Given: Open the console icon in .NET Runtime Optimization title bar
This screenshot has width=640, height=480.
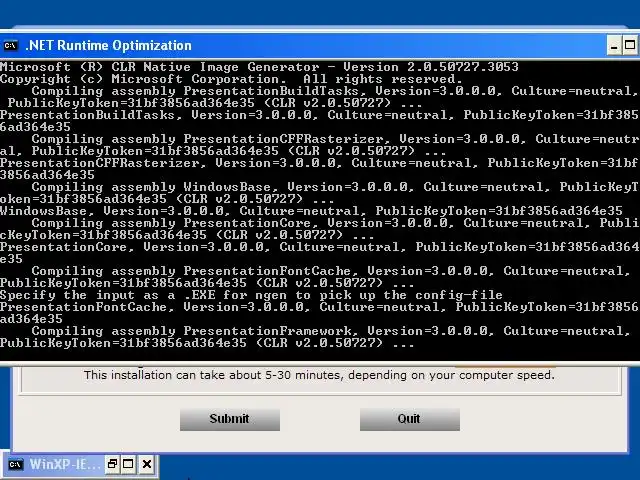Looking at the screenshot, I should click(11, 45).
